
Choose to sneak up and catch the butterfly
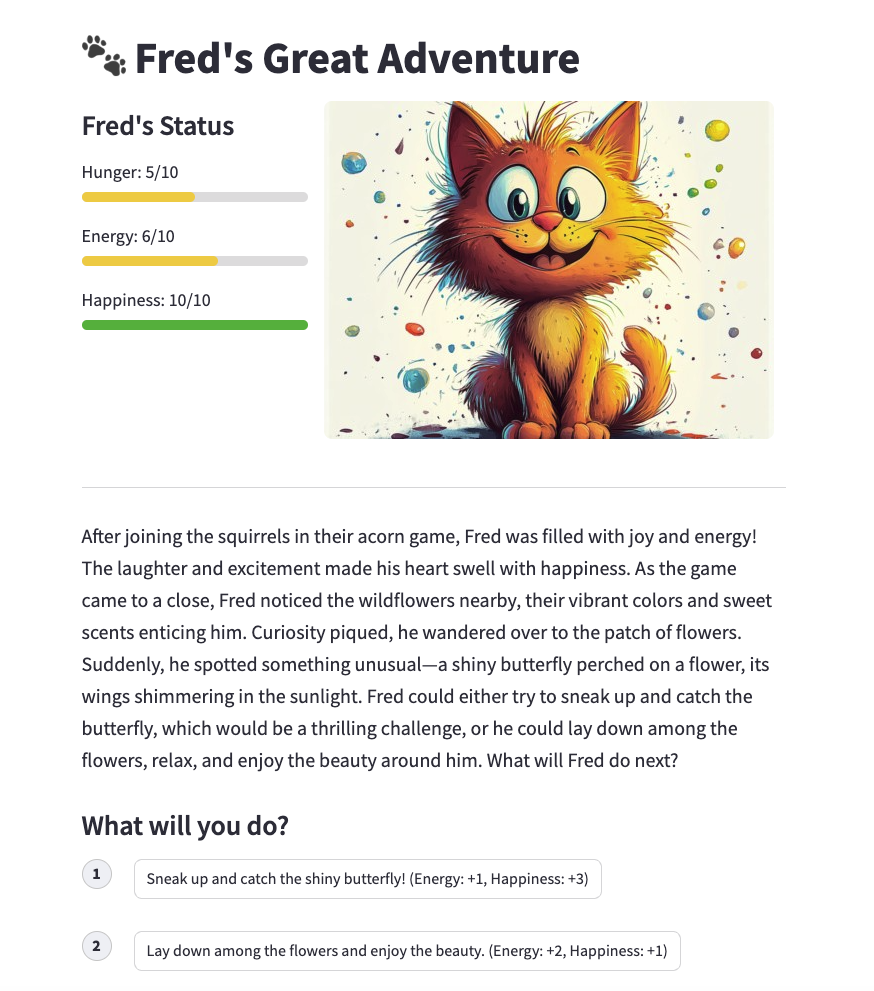click(x=367, y=879)
